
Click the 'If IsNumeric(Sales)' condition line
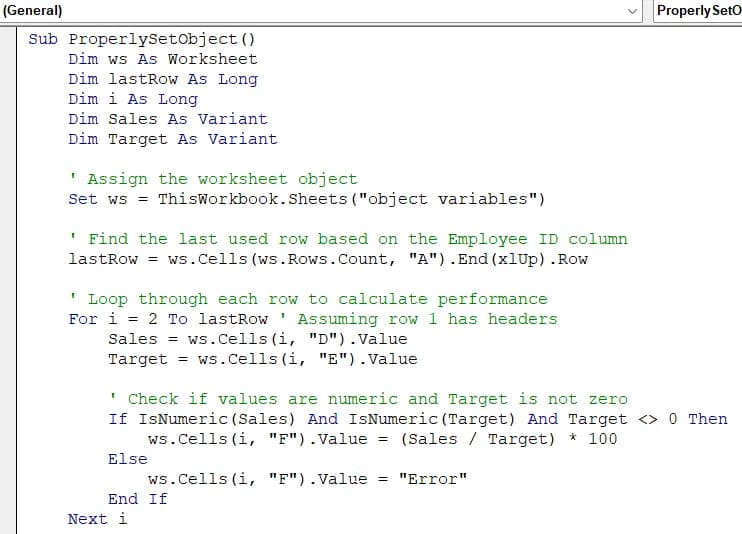(x=418, y=419)
